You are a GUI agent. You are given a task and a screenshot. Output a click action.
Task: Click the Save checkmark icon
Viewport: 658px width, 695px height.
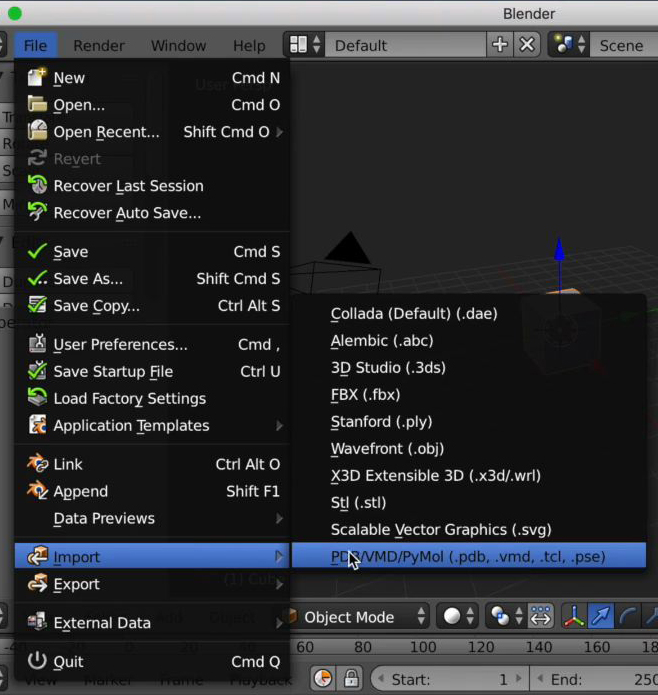37,251
